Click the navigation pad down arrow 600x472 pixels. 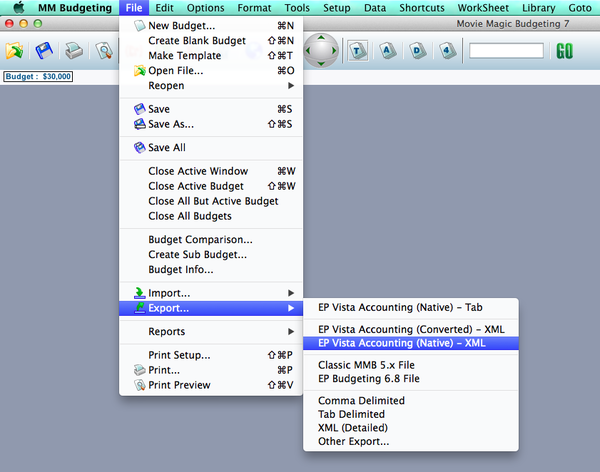[x=321, y=63]
